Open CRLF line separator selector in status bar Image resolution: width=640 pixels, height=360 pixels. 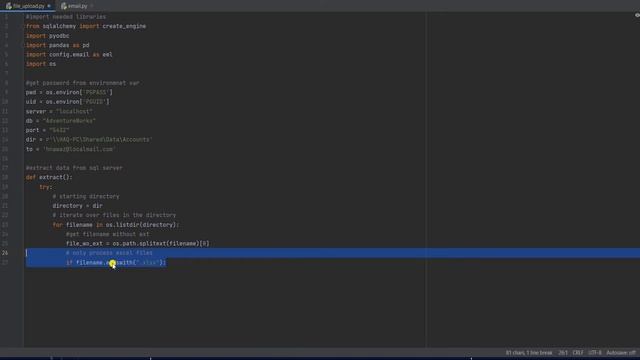(x=578, y=353)
